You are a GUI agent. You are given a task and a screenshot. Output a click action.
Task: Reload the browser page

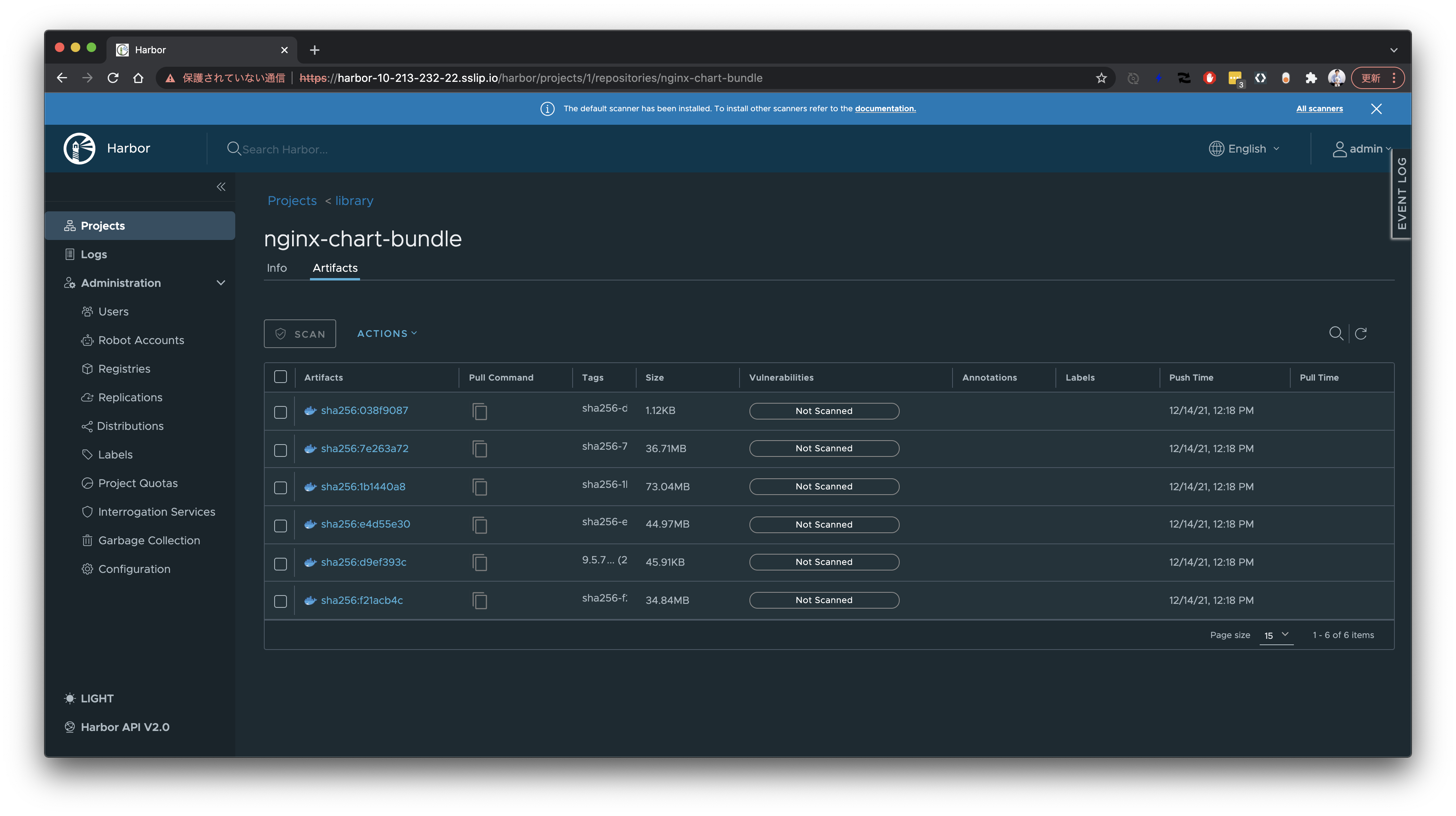click(x=113, y=78)
